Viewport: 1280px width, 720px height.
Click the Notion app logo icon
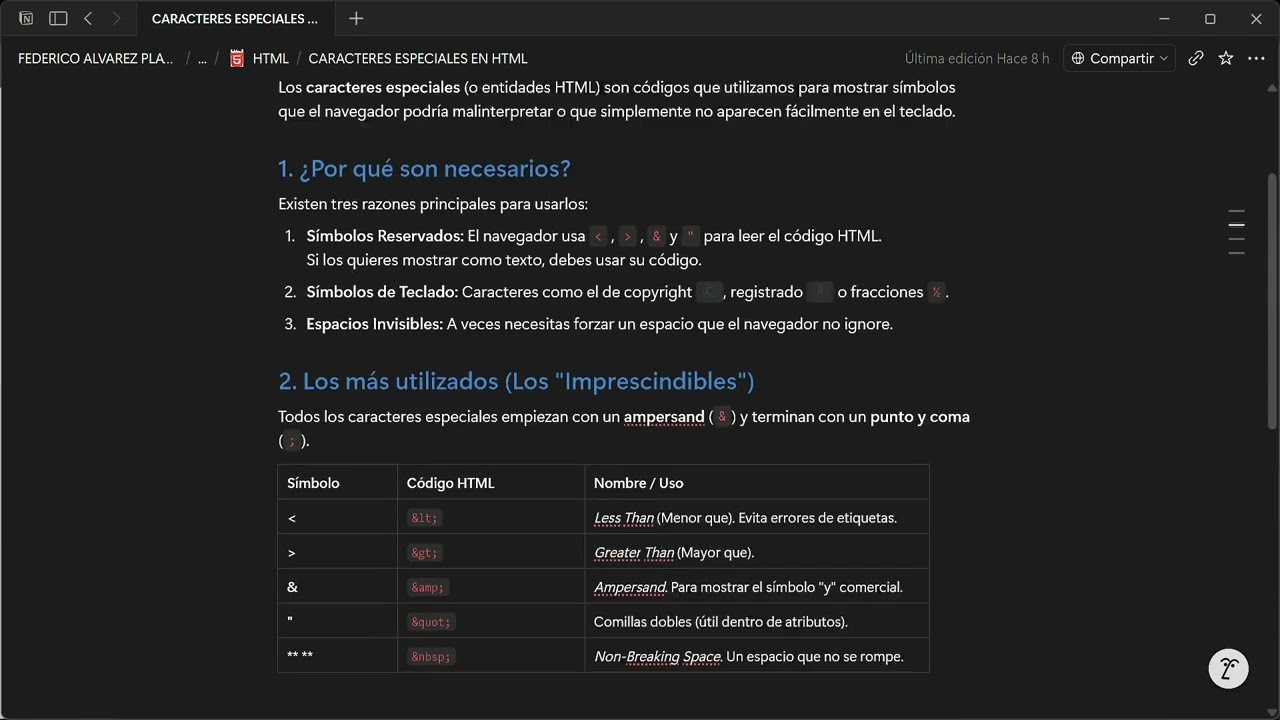tap(26, 18)
